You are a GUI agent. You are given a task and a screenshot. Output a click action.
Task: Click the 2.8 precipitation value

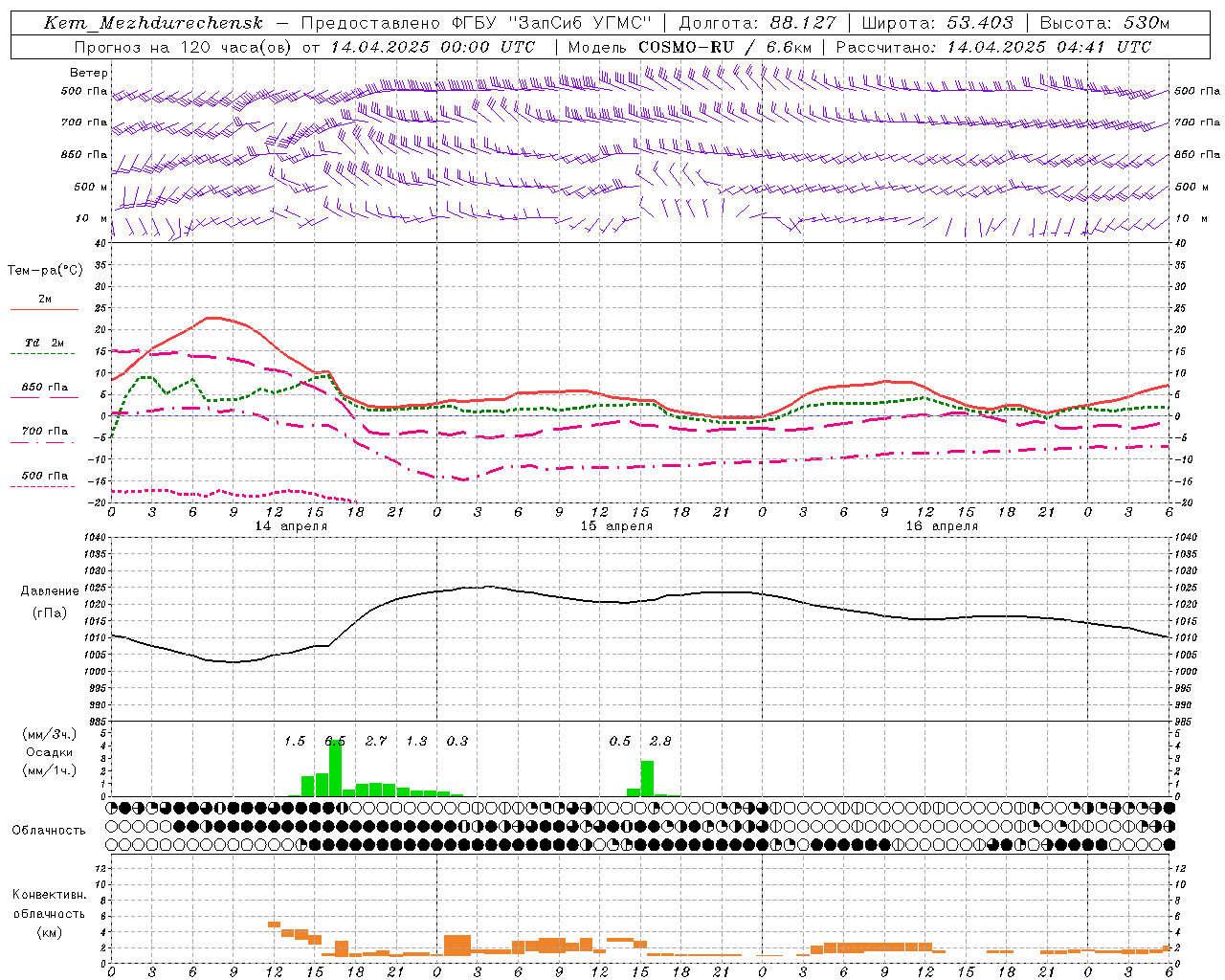[660, 741]
